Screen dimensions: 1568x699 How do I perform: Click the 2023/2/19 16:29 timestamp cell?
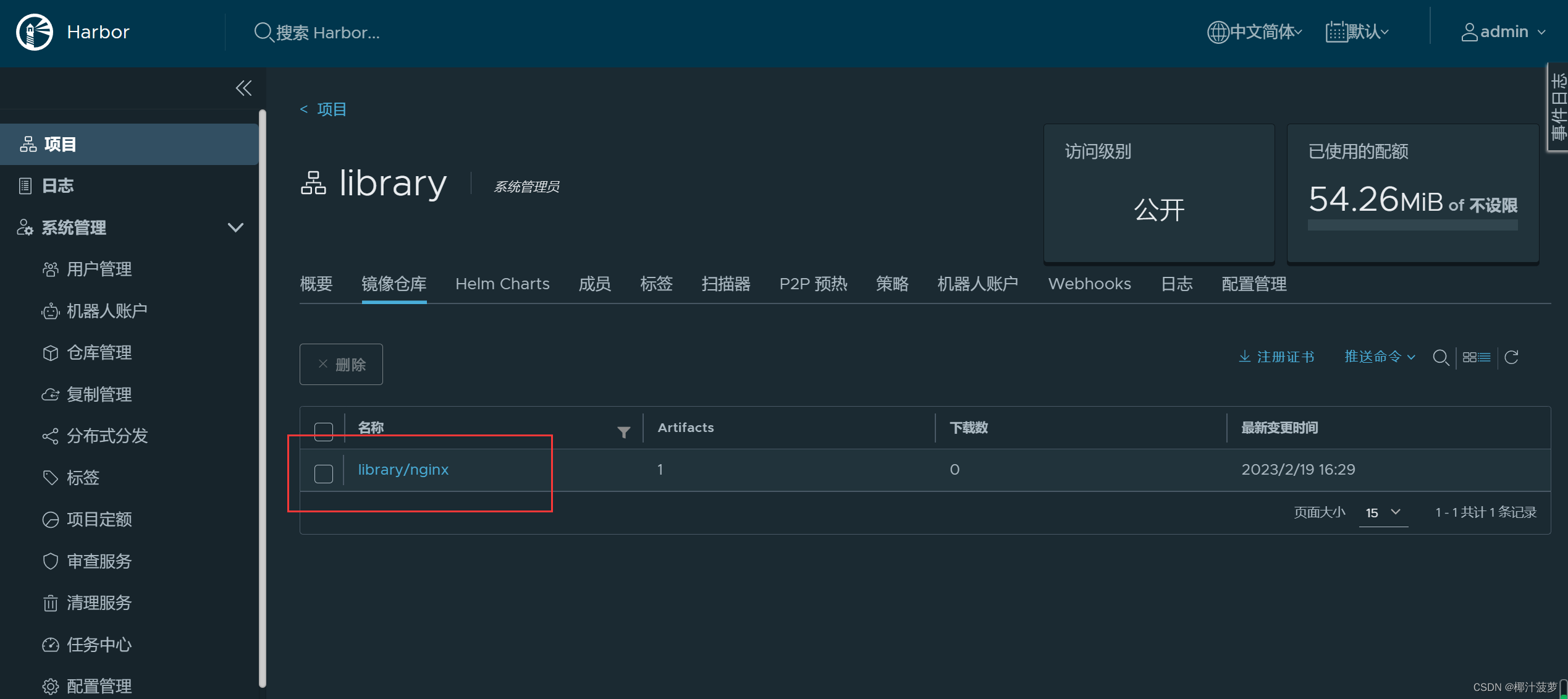[x=1298, y=470]
